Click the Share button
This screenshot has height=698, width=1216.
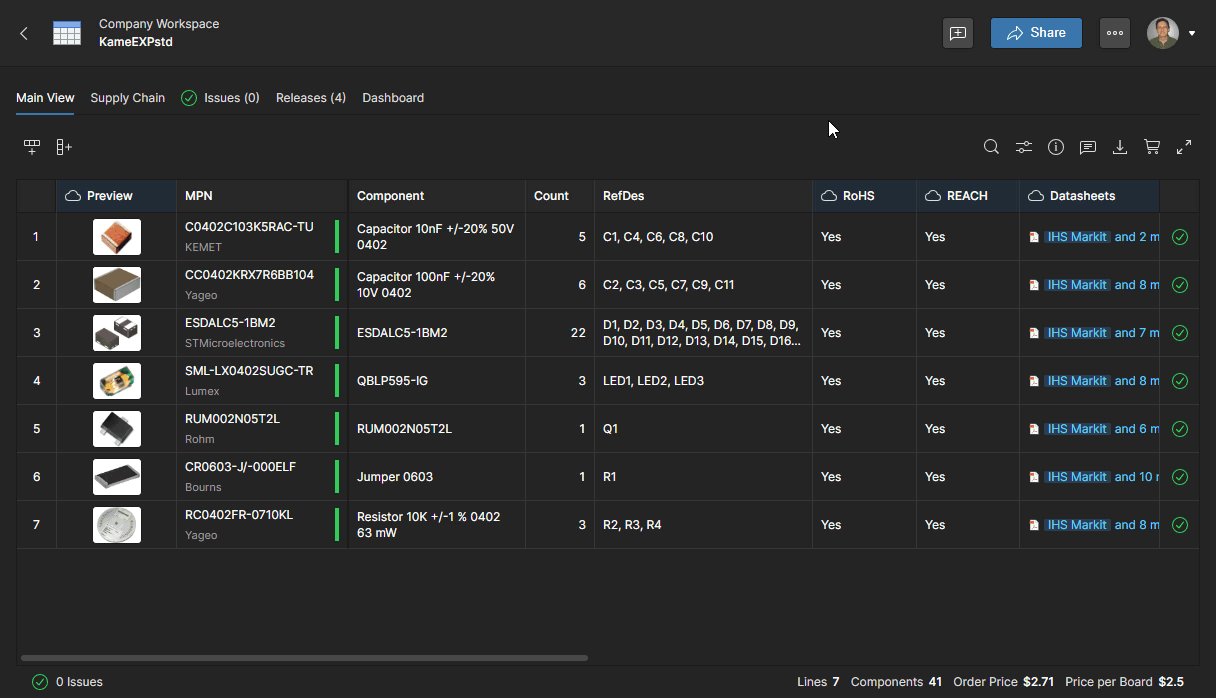1036,33
